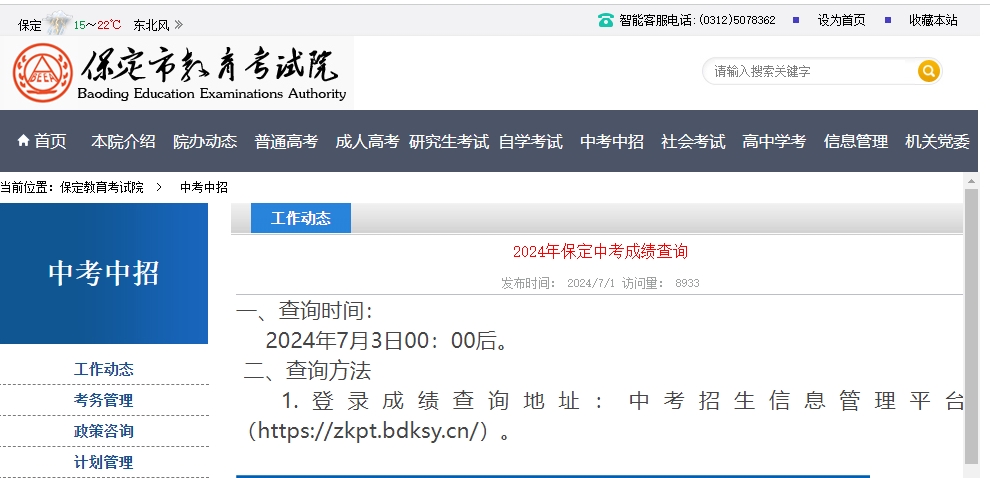Open the 社会考试 menu
The image size is (990, 478).
(x=693, y=141)
